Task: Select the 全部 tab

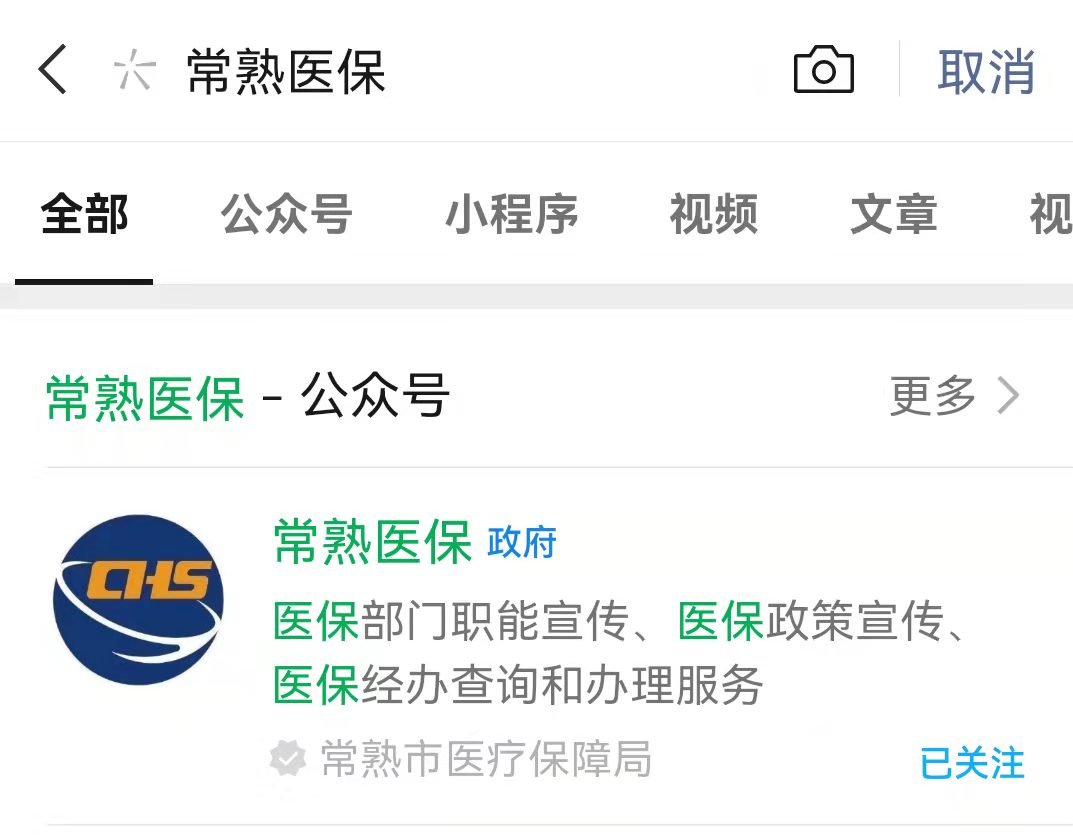Action: tap(84, 214)
